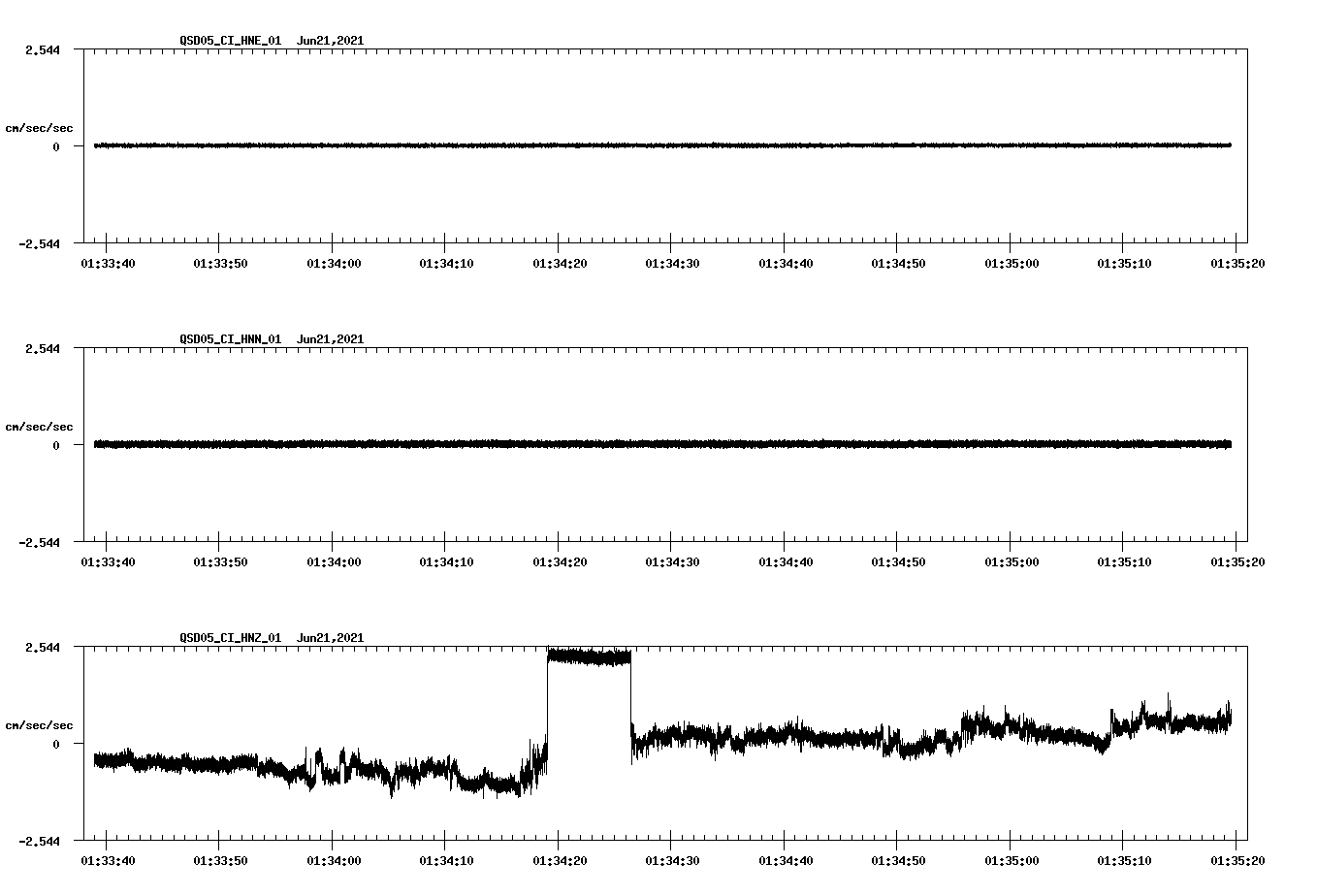Click 01:34:40 time label under HNZ plot
This screenshot has width=1317, height=896.
point(786,860)
